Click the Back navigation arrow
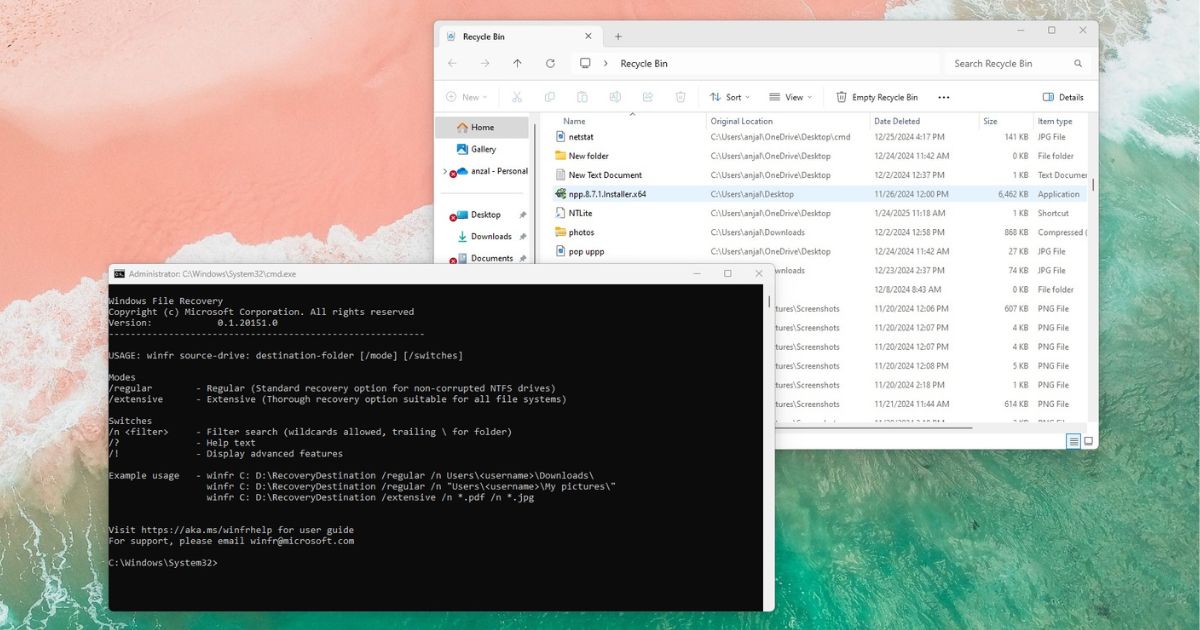Image resolution: width=1200 pixels, height=630 pixels. pyautogui.click(x=452, y=63)
